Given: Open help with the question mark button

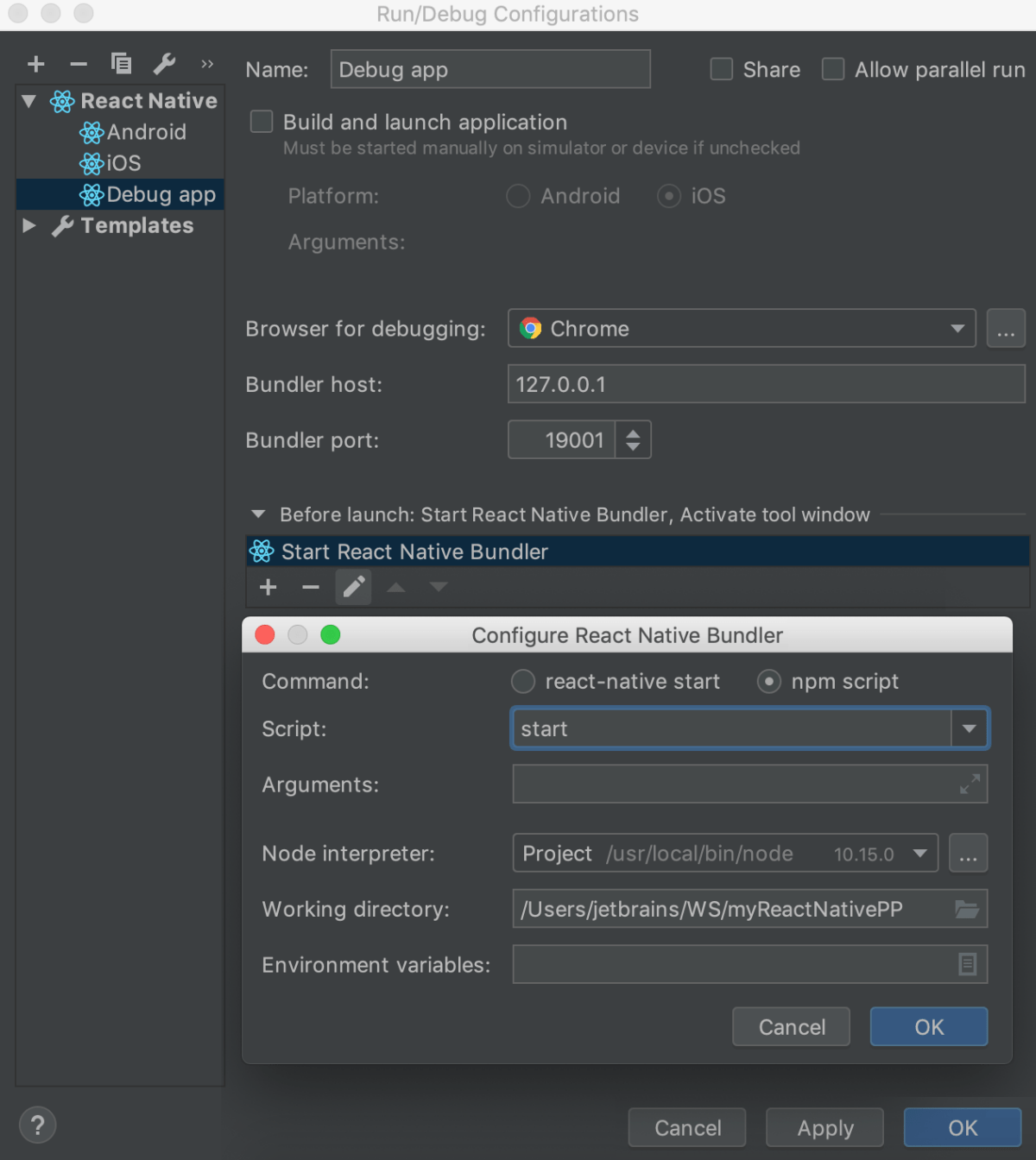Looking at the screenshot, I should click(x=37, y=1125).
